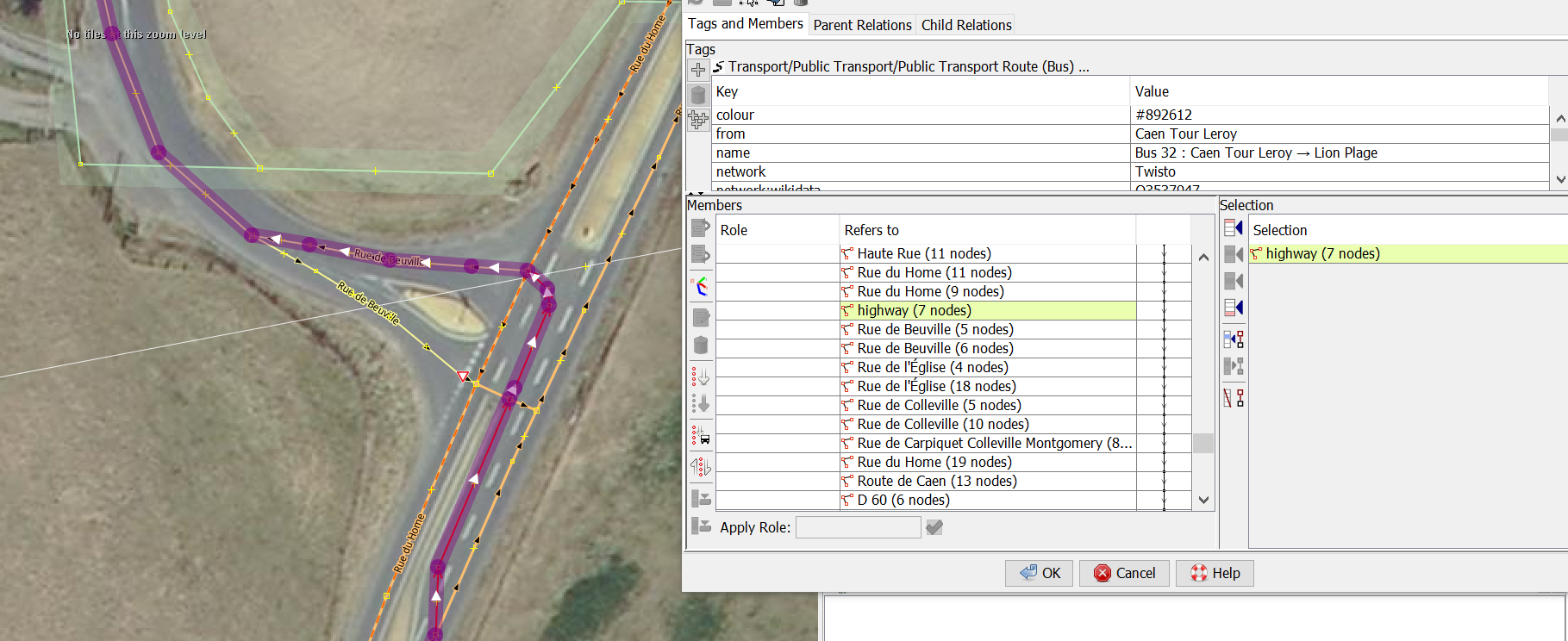This screenshot has height=641, width=1568.
Task: Select the Bus 32 name value cell
Action: tap(1340, 152)
